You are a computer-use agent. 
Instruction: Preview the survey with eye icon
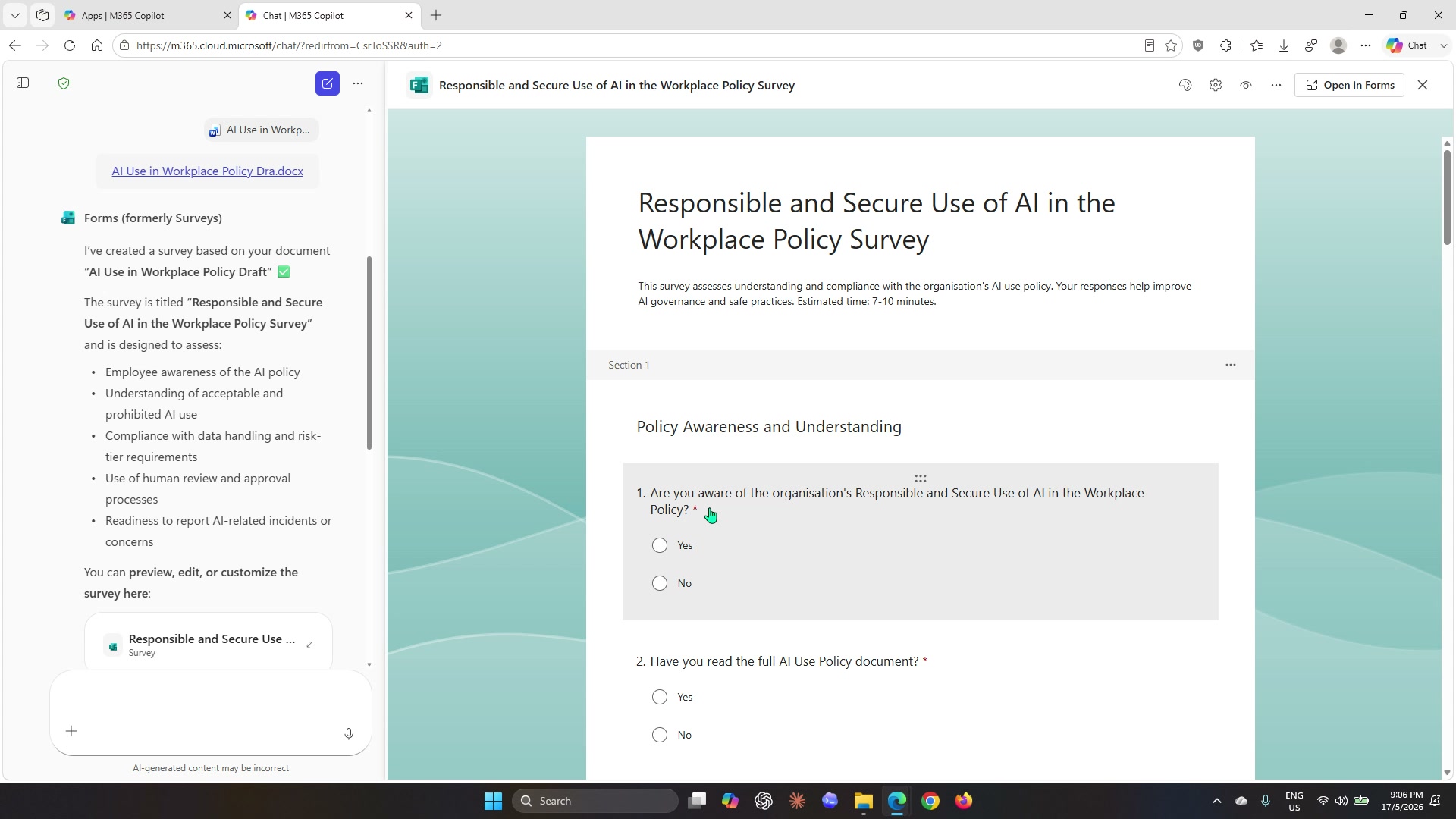pos(1246,85)
